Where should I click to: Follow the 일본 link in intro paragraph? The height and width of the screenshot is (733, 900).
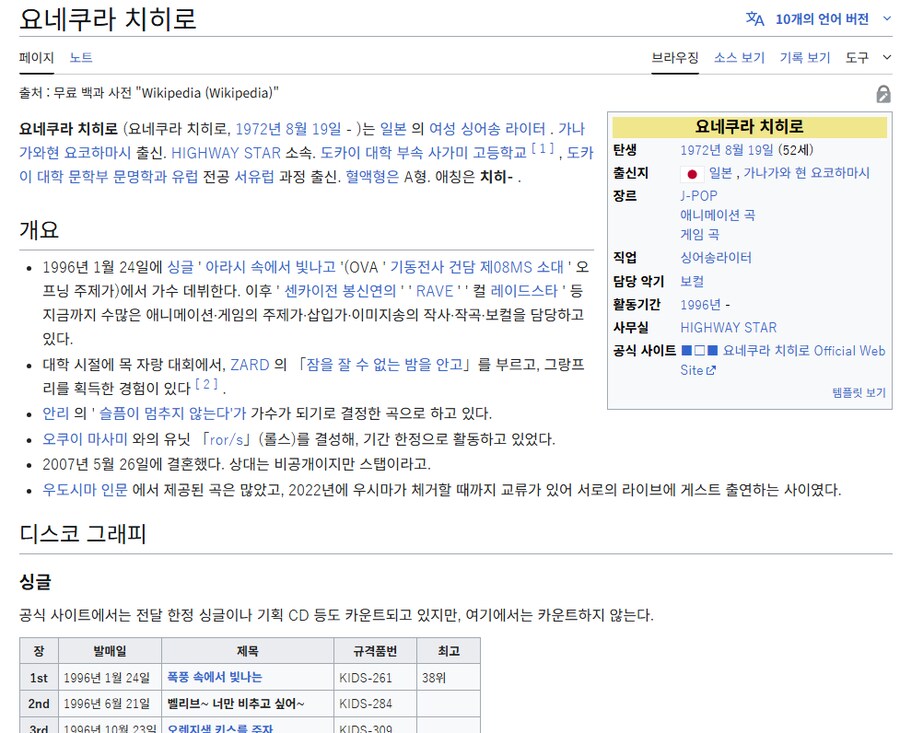pos(393,129)
